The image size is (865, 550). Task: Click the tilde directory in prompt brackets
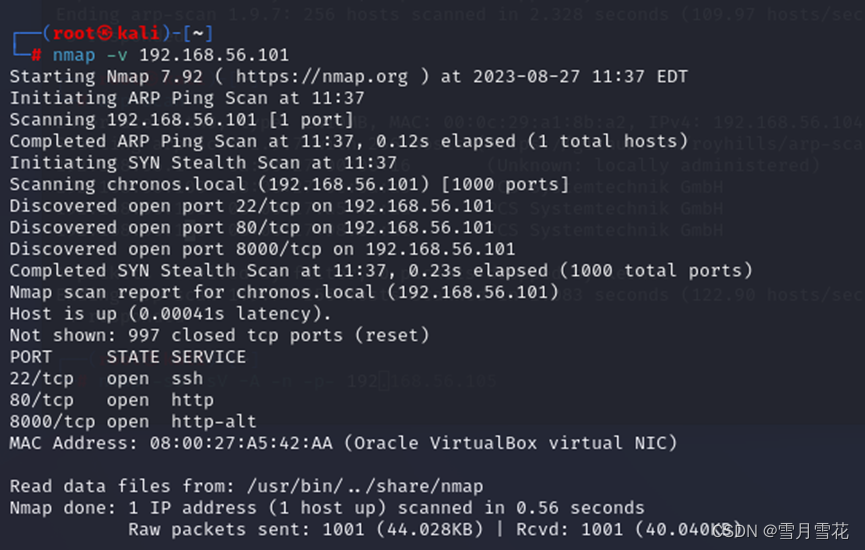tap(197, 34)
